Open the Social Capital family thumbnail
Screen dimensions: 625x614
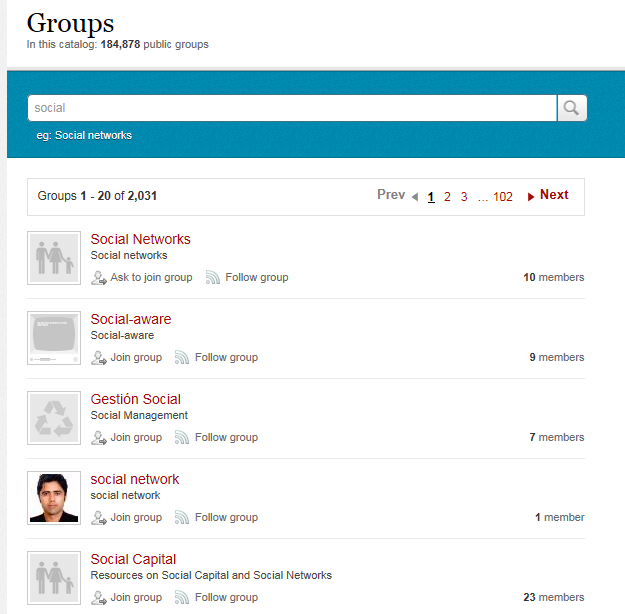(54, 578)
